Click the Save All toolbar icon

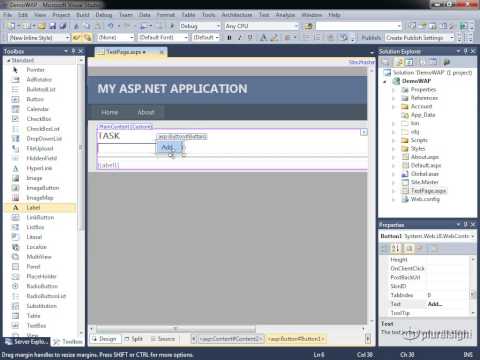pos(62,26)
